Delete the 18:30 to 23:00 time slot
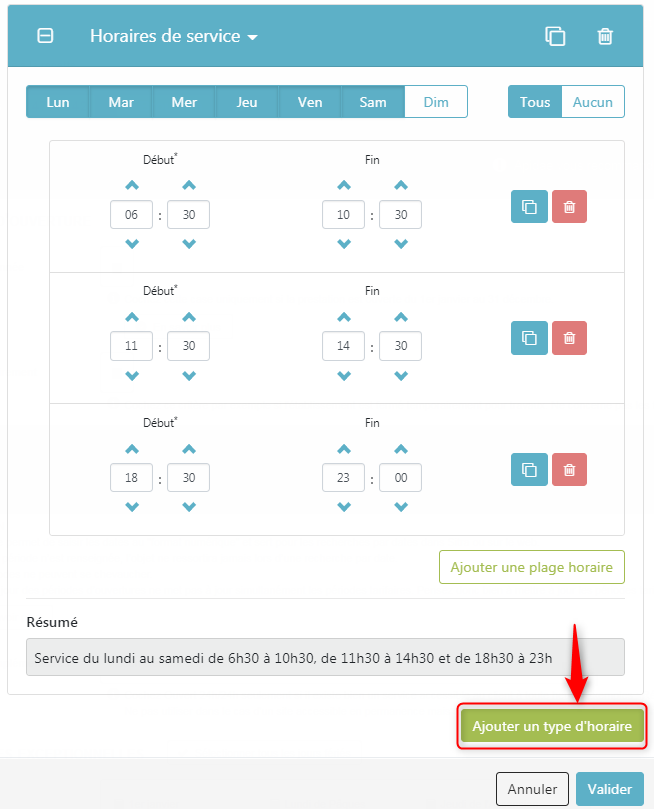Image resolution: width=654 pixels, height=809 pixels. [569, 470]
